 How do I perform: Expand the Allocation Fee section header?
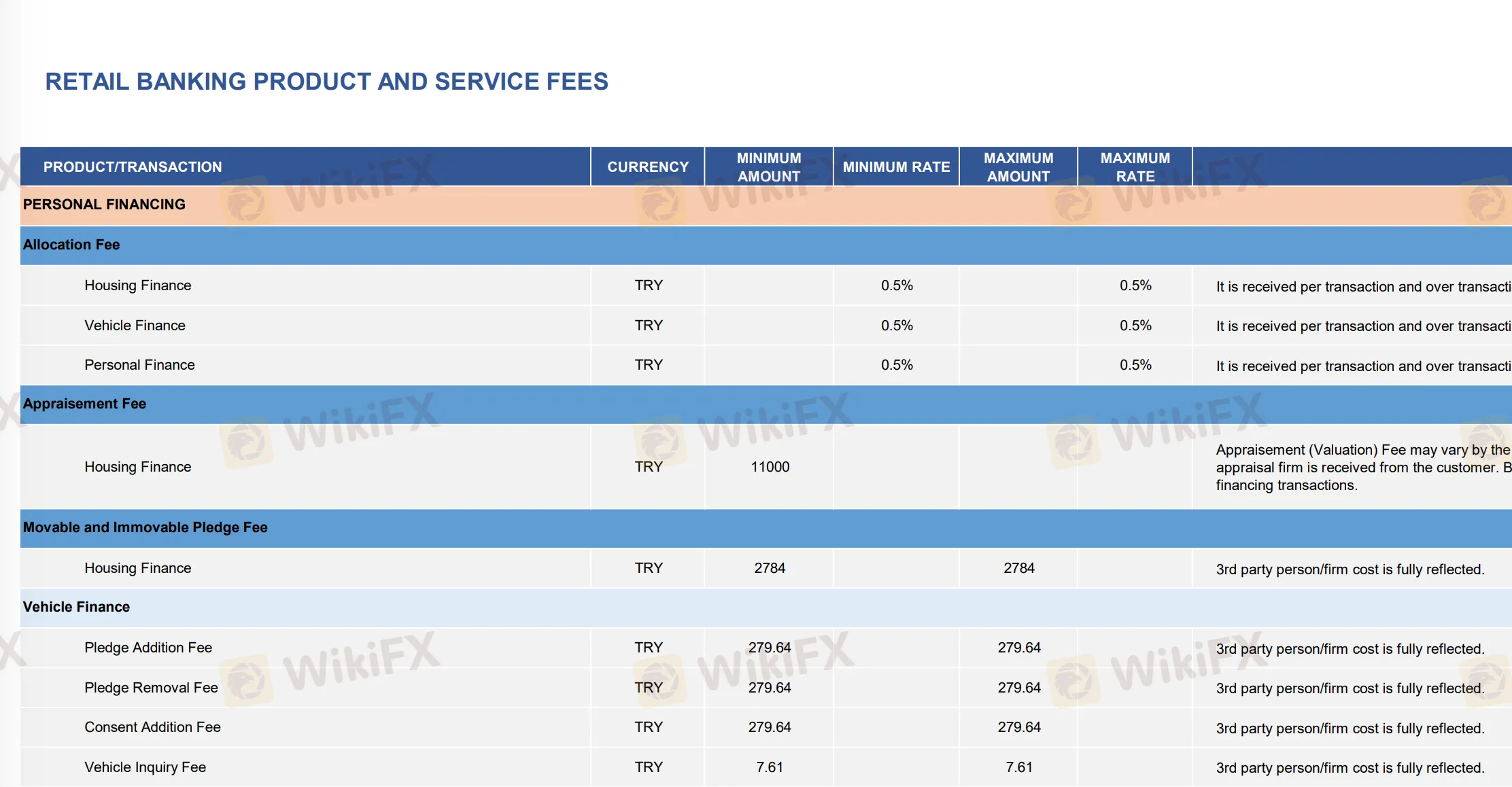[71, 245]
